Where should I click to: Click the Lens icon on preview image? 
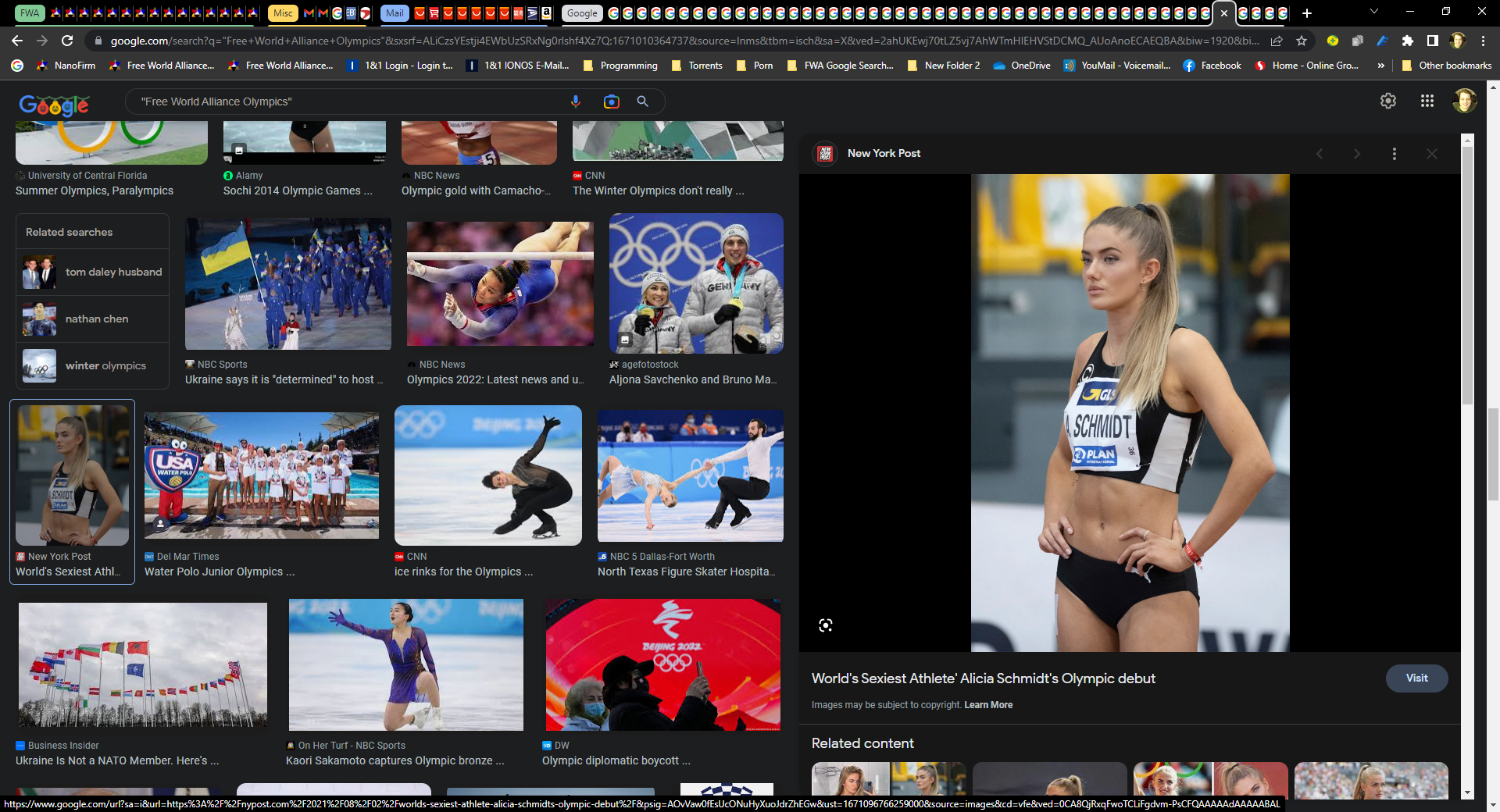pos(825,625)
